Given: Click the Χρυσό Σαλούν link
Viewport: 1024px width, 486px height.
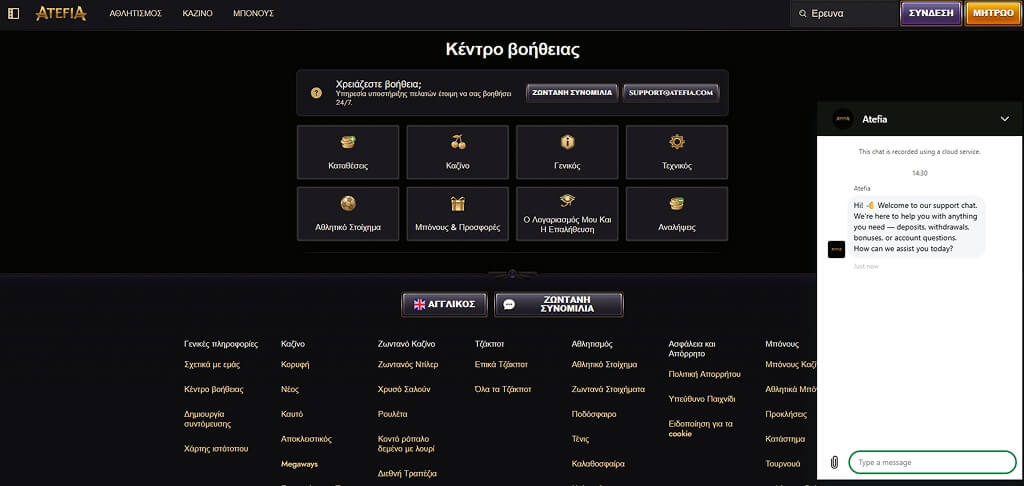Looking at the screenshot, I should pos(404,389).
